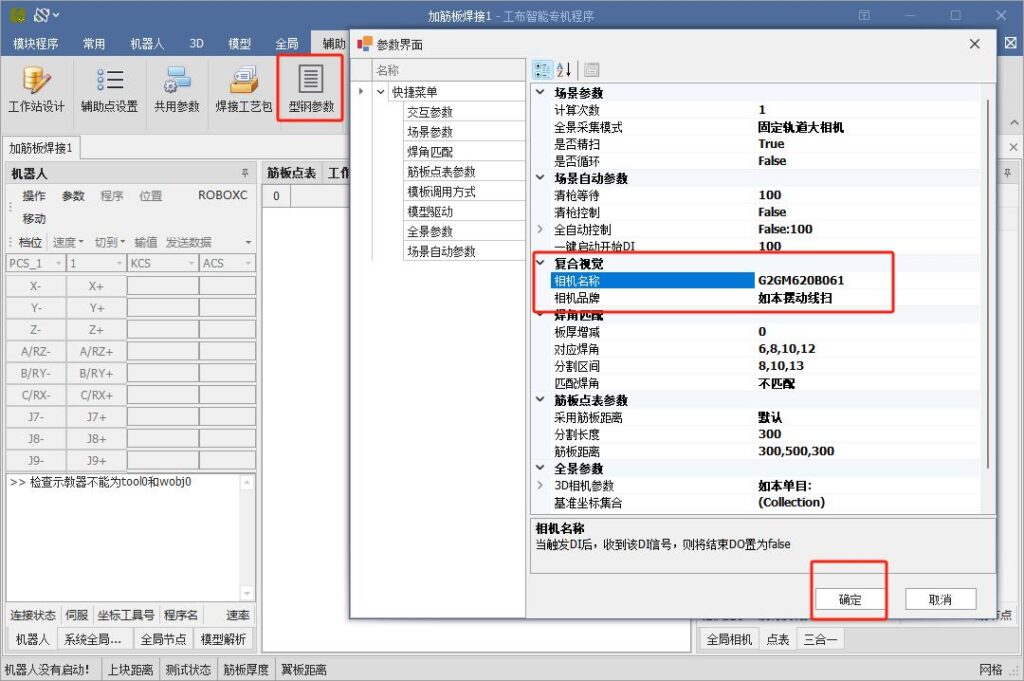1024x681 pixels.
Task: Sort properties alphabetically with A-Z icon
Action: [564, 70]
